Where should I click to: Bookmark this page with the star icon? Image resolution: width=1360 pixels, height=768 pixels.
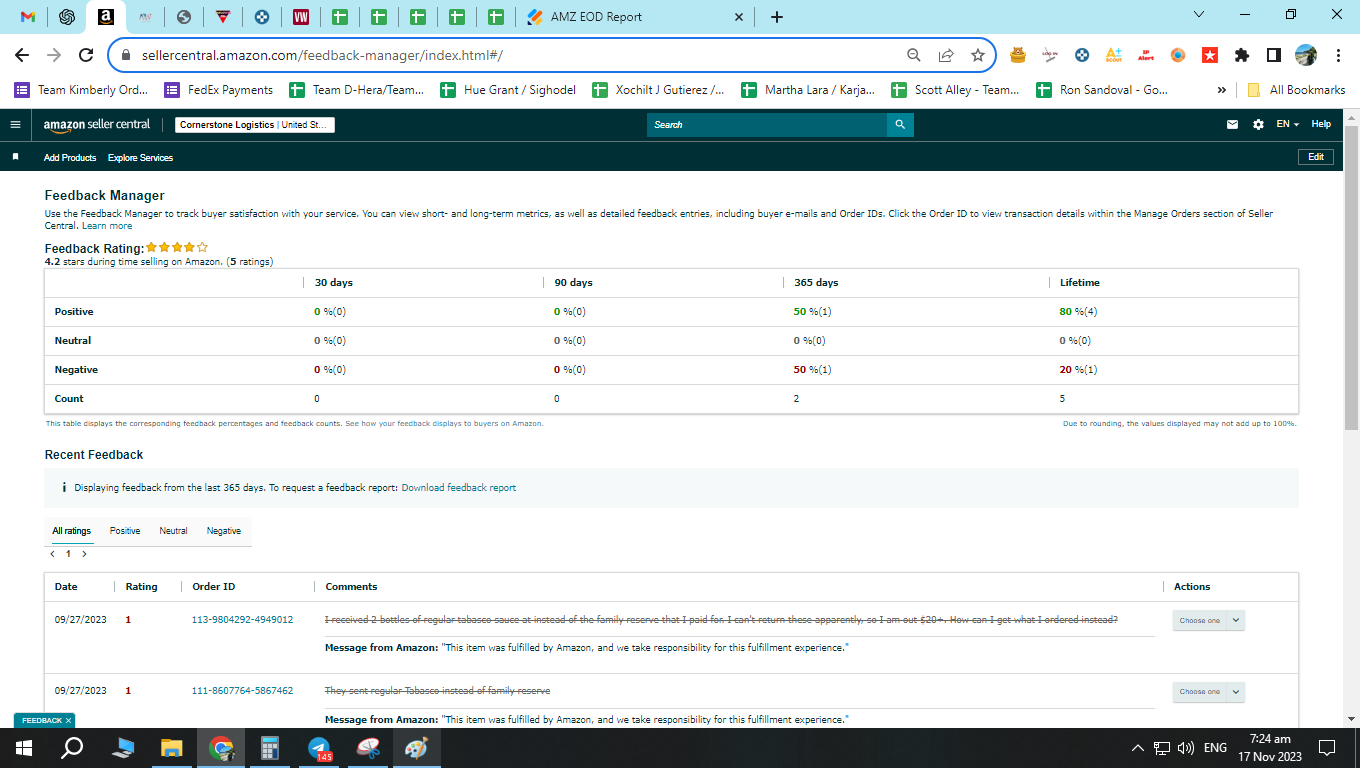point(978,55)
